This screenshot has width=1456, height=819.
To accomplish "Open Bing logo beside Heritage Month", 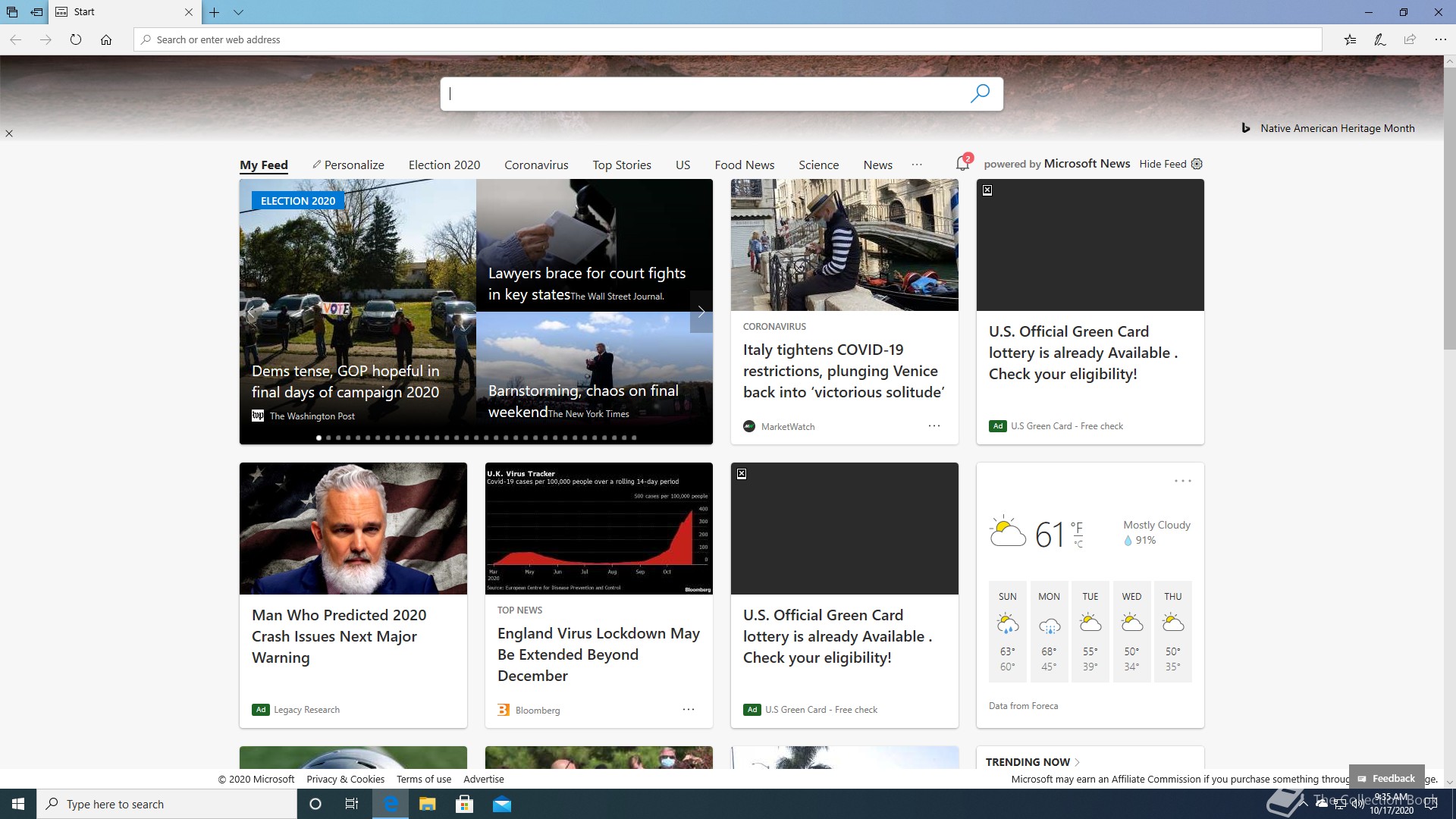I will [1245, 128].
